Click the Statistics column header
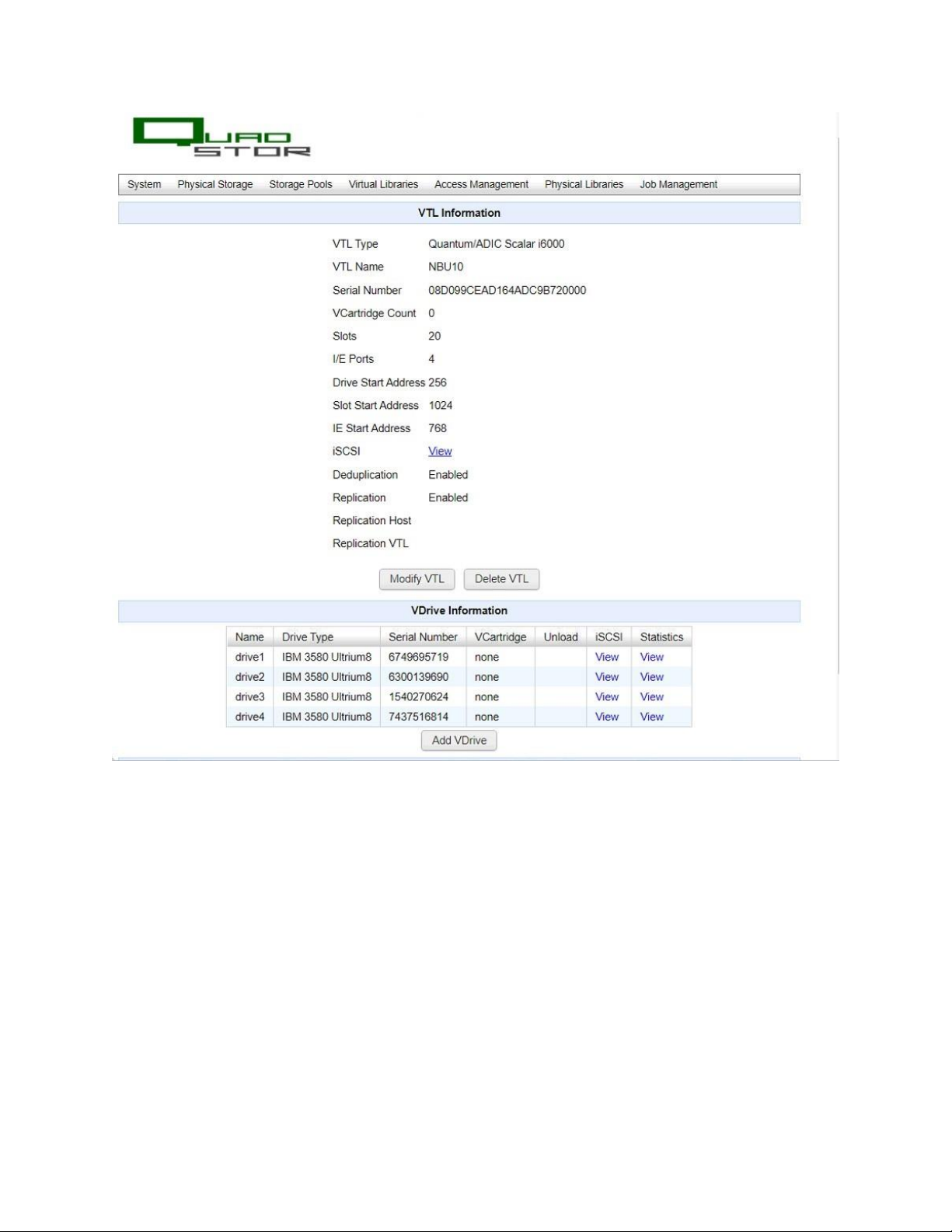The width and height of the screenshot is (952, 1232). (661, 637)
